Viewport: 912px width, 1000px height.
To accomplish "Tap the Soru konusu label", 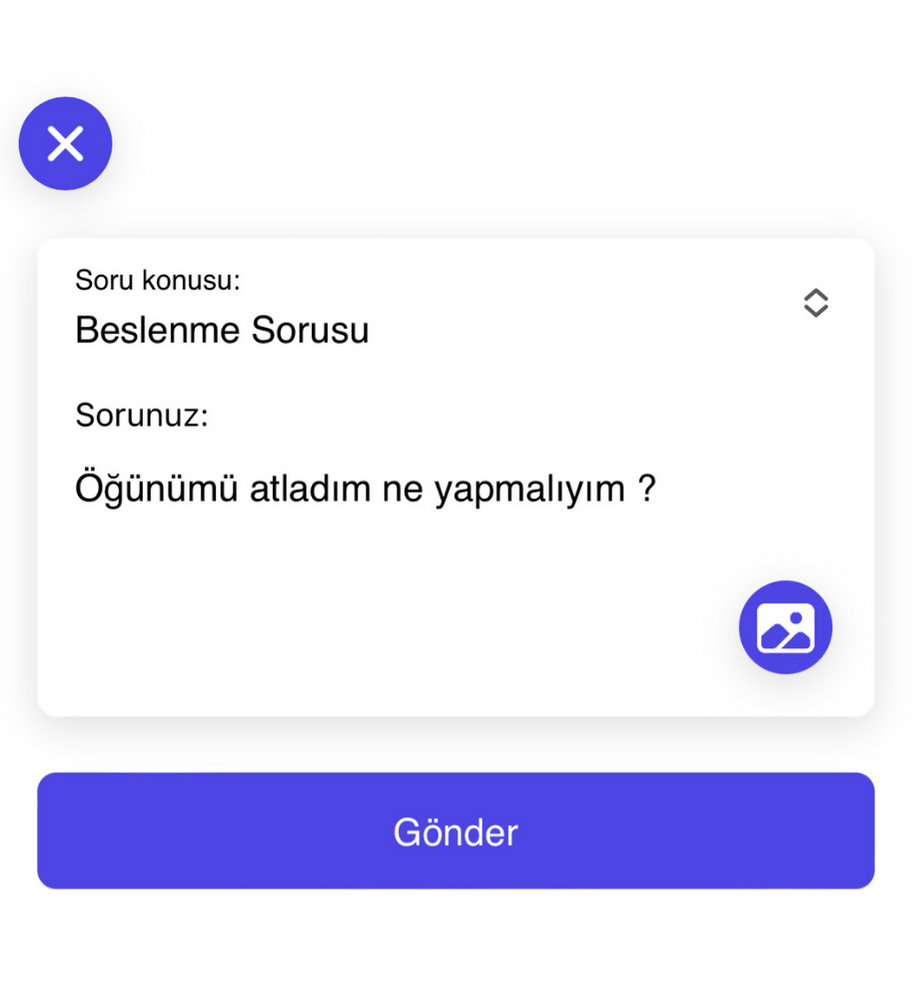I will (x=158, y=280).
